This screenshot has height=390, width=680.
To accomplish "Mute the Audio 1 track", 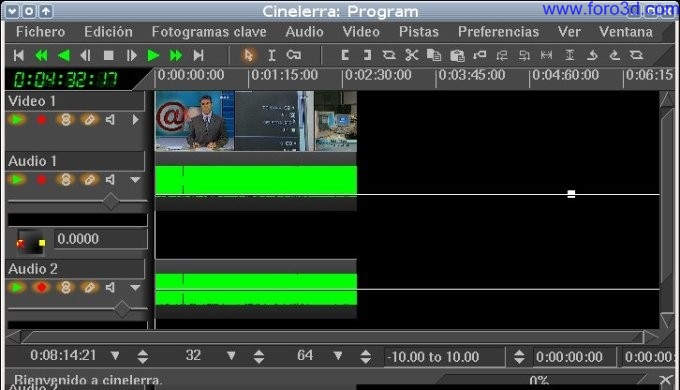I will click(111, 180).
